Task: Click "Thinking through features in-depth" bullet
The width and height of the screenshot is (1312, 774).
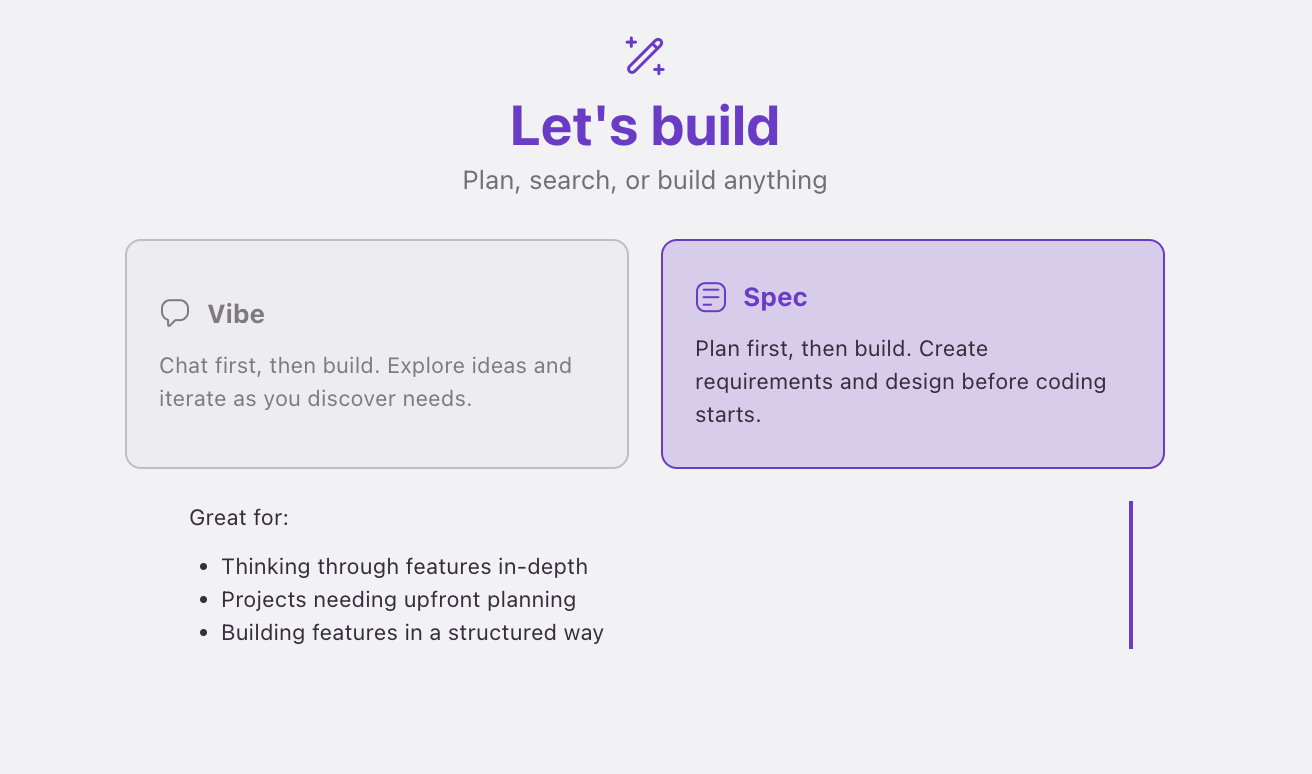Action: (405, 567)
